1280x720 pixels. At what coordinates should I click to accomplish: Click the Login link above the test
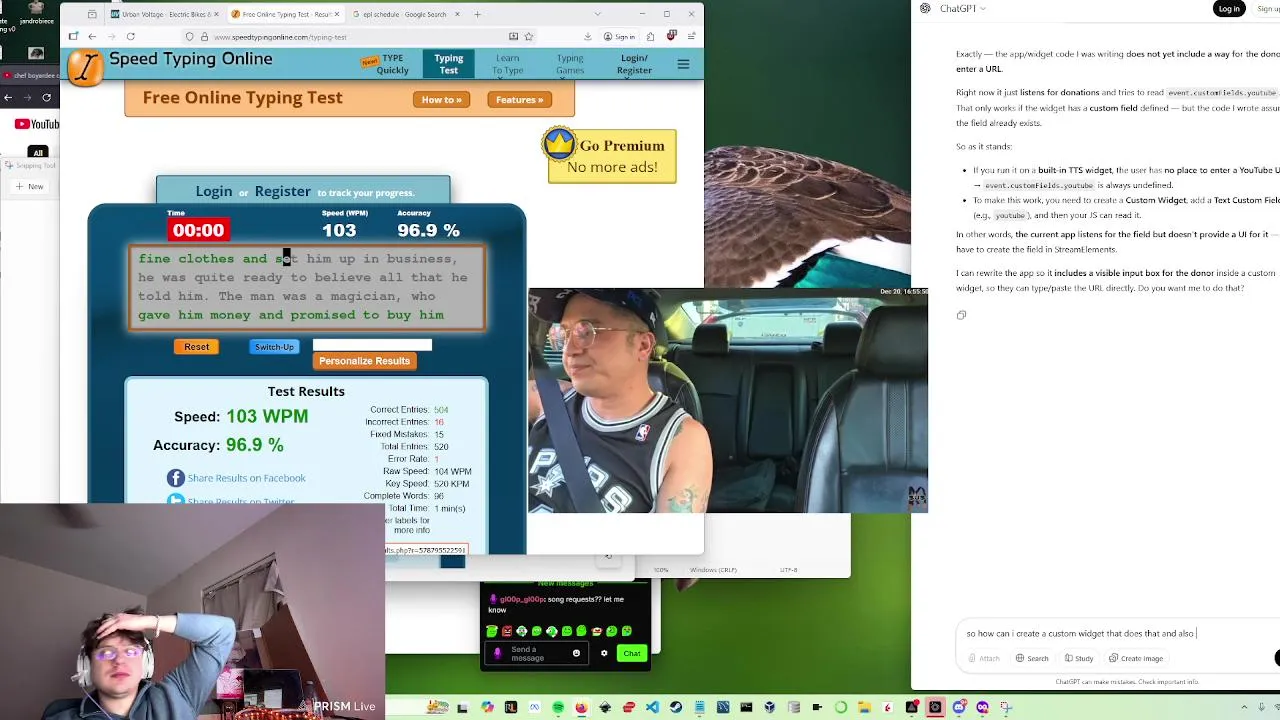[x=214, y=191]
